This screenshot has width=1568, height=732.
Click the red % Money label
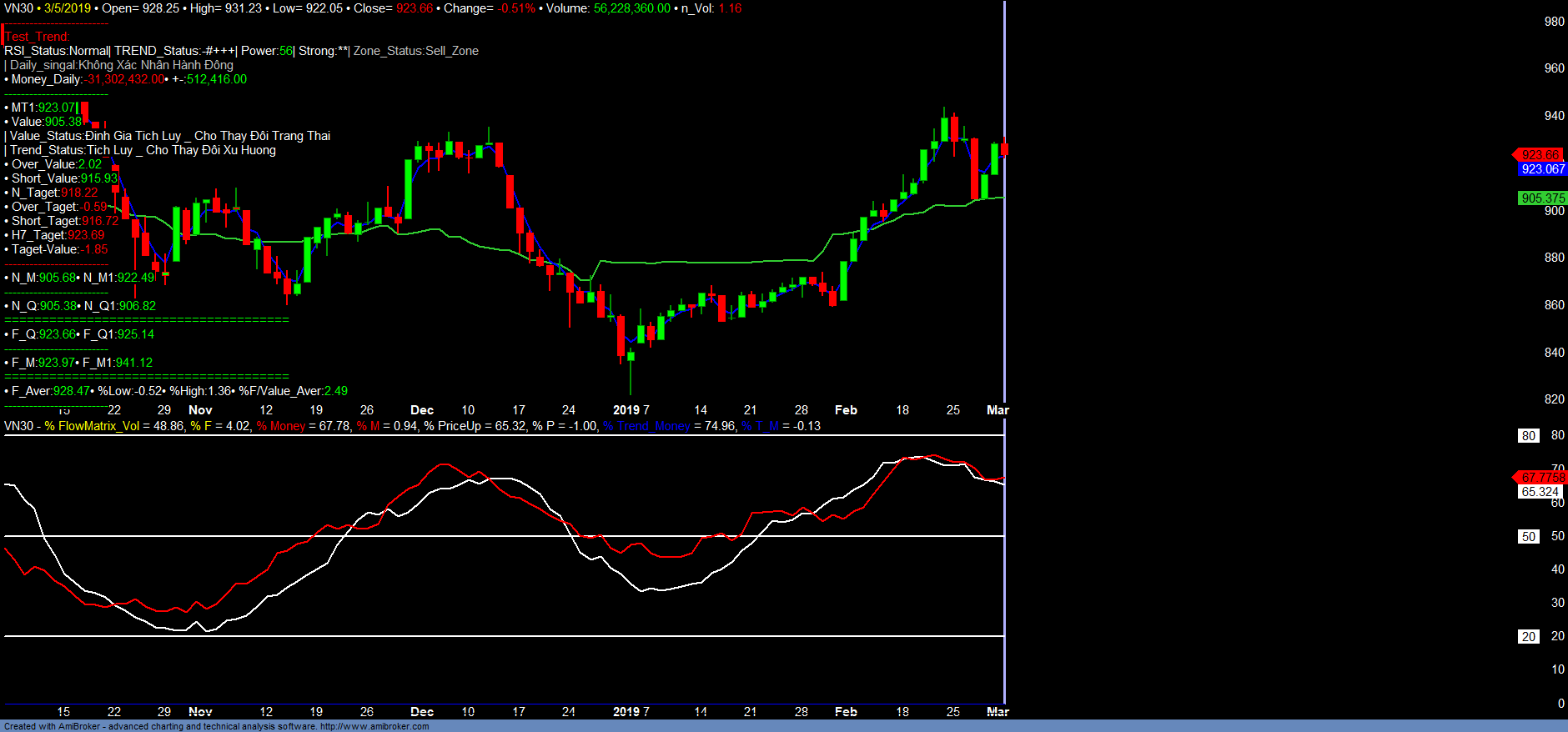click(x=281, y=426)
